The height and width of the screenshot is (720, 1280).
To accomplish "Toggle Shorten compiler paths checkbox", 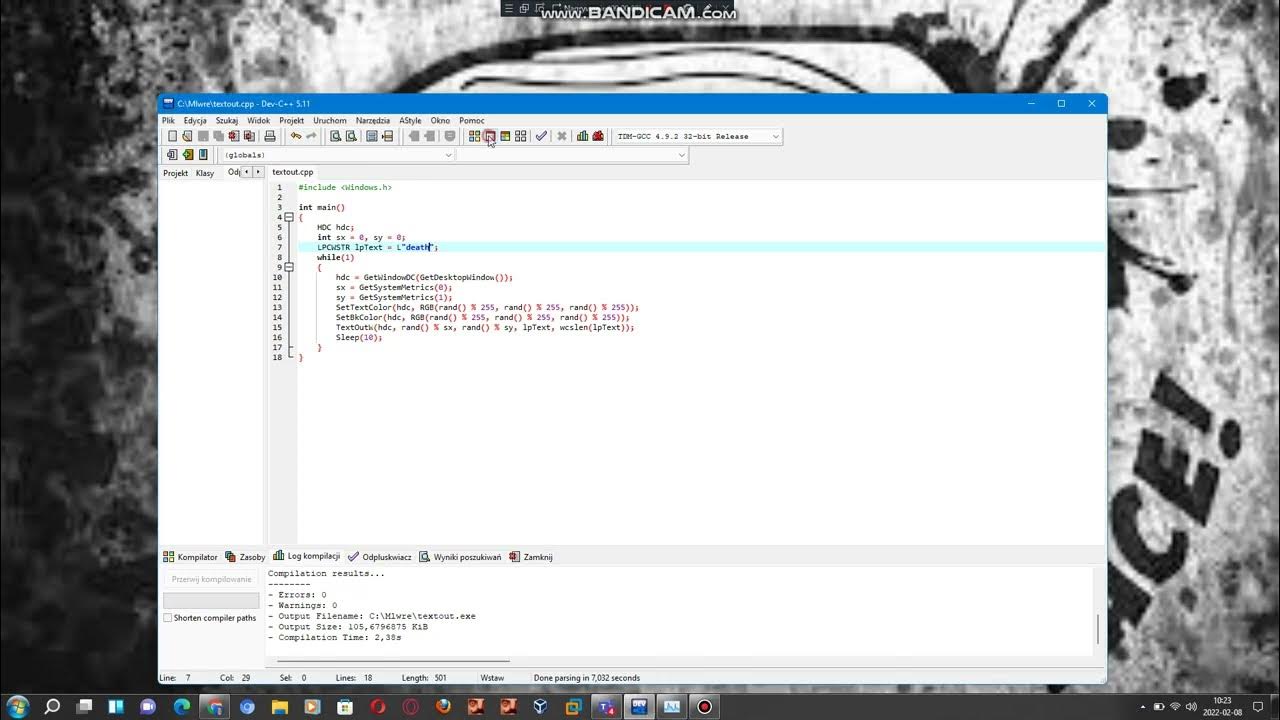I will pos(168,618).
